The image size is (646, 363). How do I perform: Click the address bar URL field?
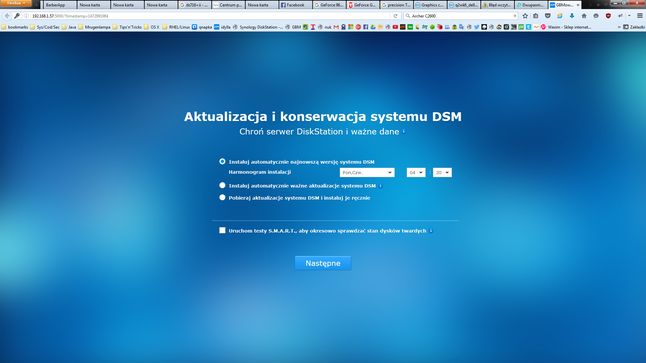(x=210, y=16)
